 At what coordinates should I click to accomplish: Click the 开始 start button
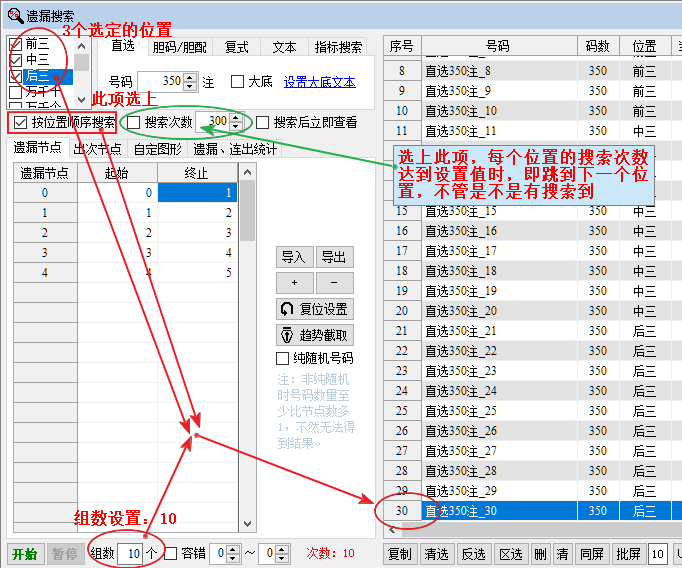(24, 553)
